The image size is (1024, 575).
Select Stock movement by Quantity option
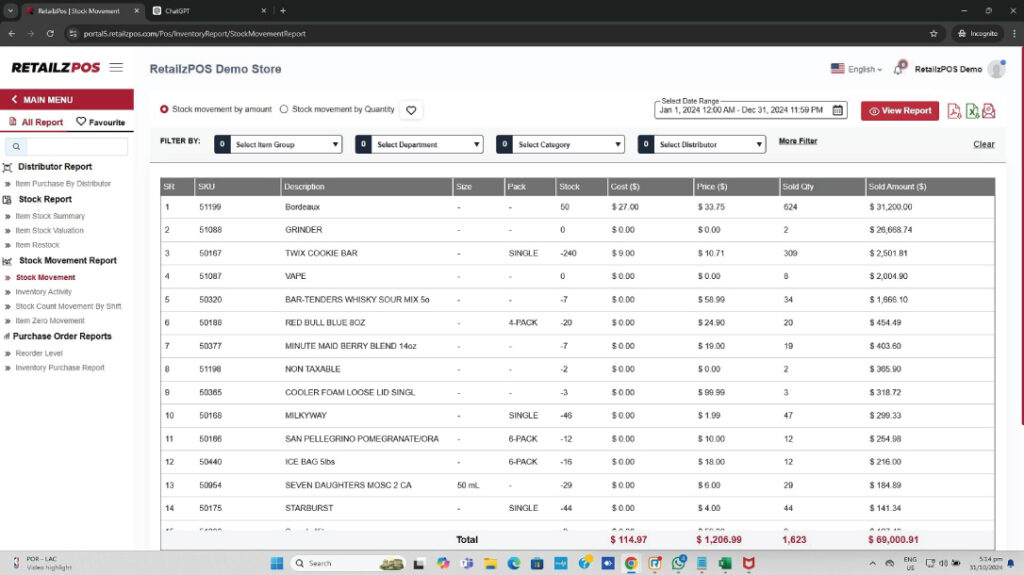point(284,109)
